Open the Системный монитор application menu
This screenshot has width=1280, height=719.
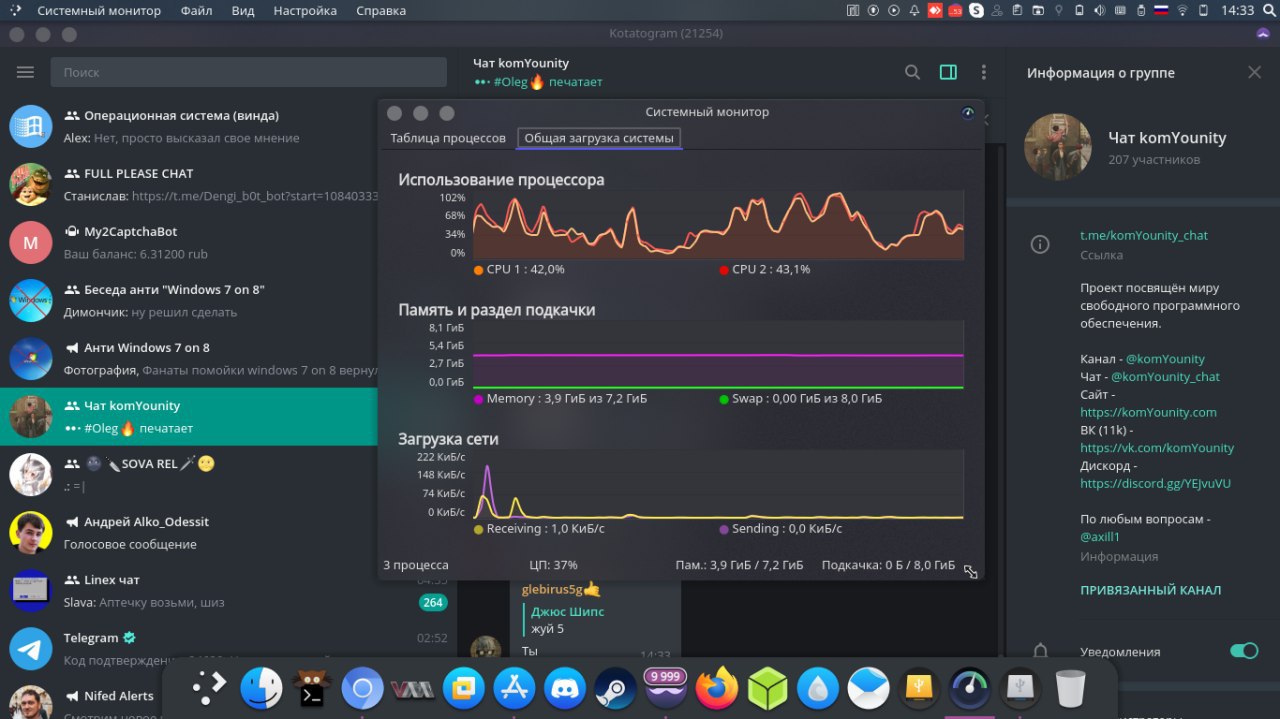(99, 11)
